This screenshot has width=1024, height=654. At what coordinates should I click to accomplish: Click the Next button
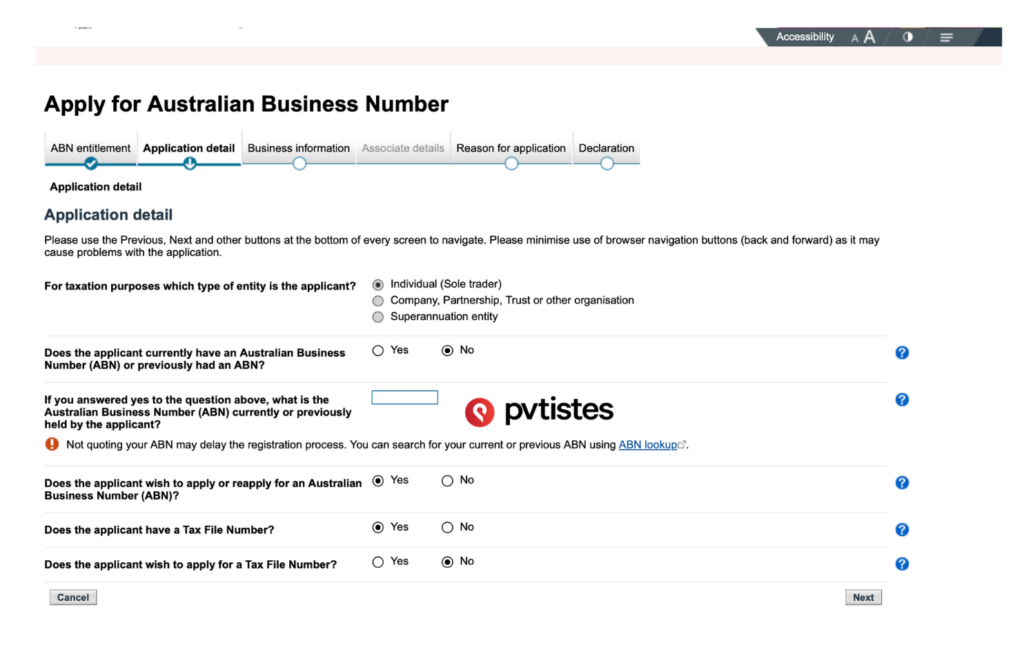click(862, 597)
